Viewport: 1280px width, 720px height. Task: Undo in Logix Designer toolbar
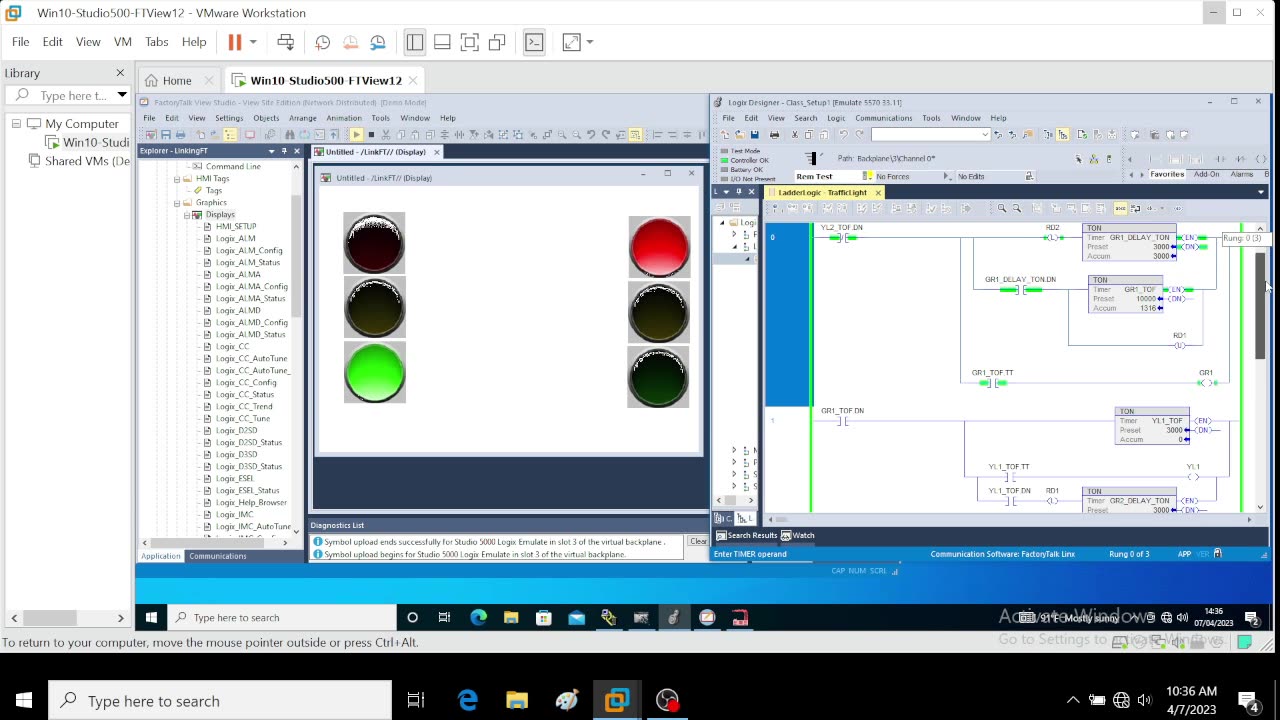pyautogui.click(x=843, y=134)
